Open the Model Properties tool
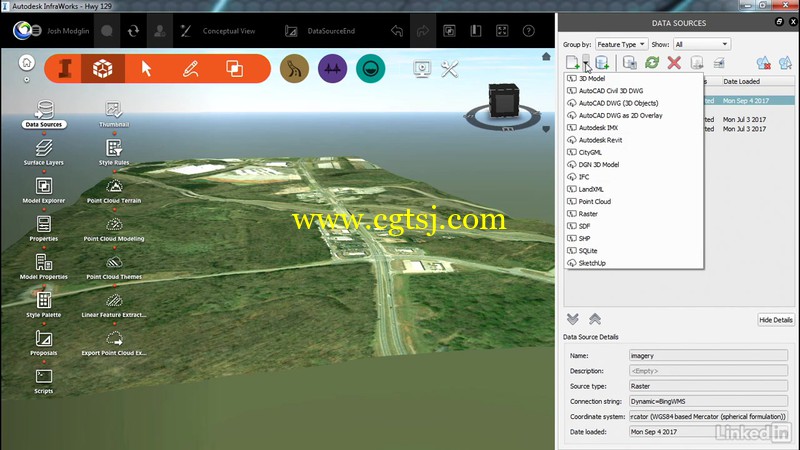This screenshot has width=800, height=450. pos(44,266)
